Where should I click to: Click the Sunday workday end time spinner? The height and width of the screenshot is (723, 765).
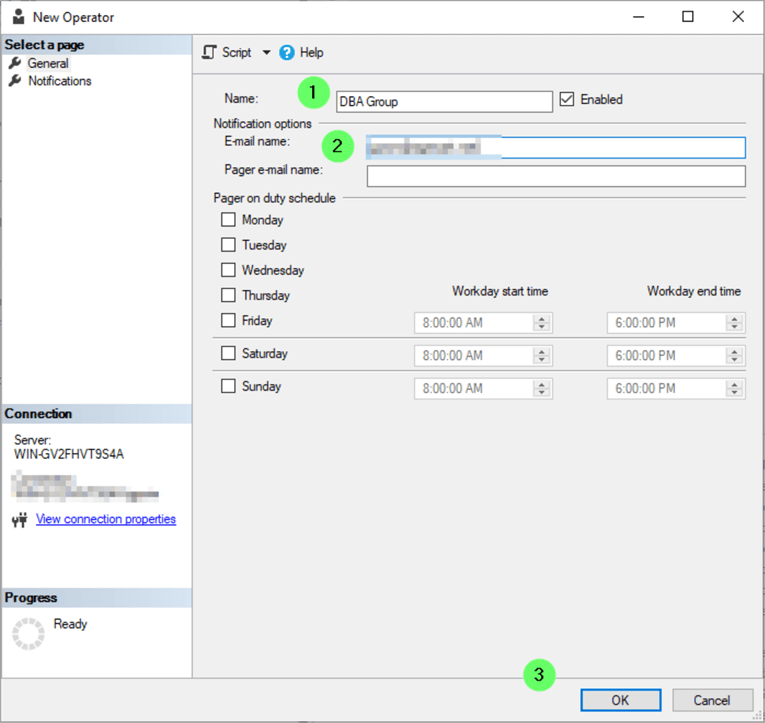click(x=735, y=388)
